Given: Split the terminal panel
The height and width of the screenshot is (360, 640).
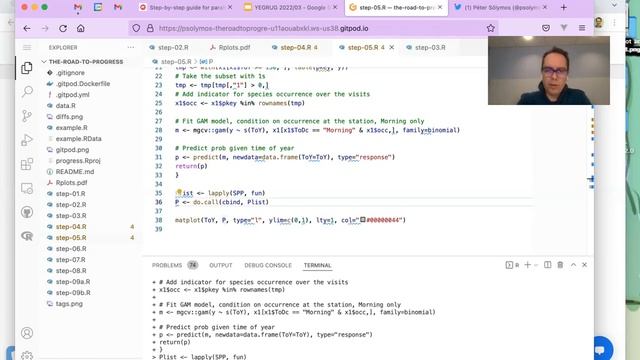Looking at the screenshot, I should pyautogui.click(x=548, y=265).
